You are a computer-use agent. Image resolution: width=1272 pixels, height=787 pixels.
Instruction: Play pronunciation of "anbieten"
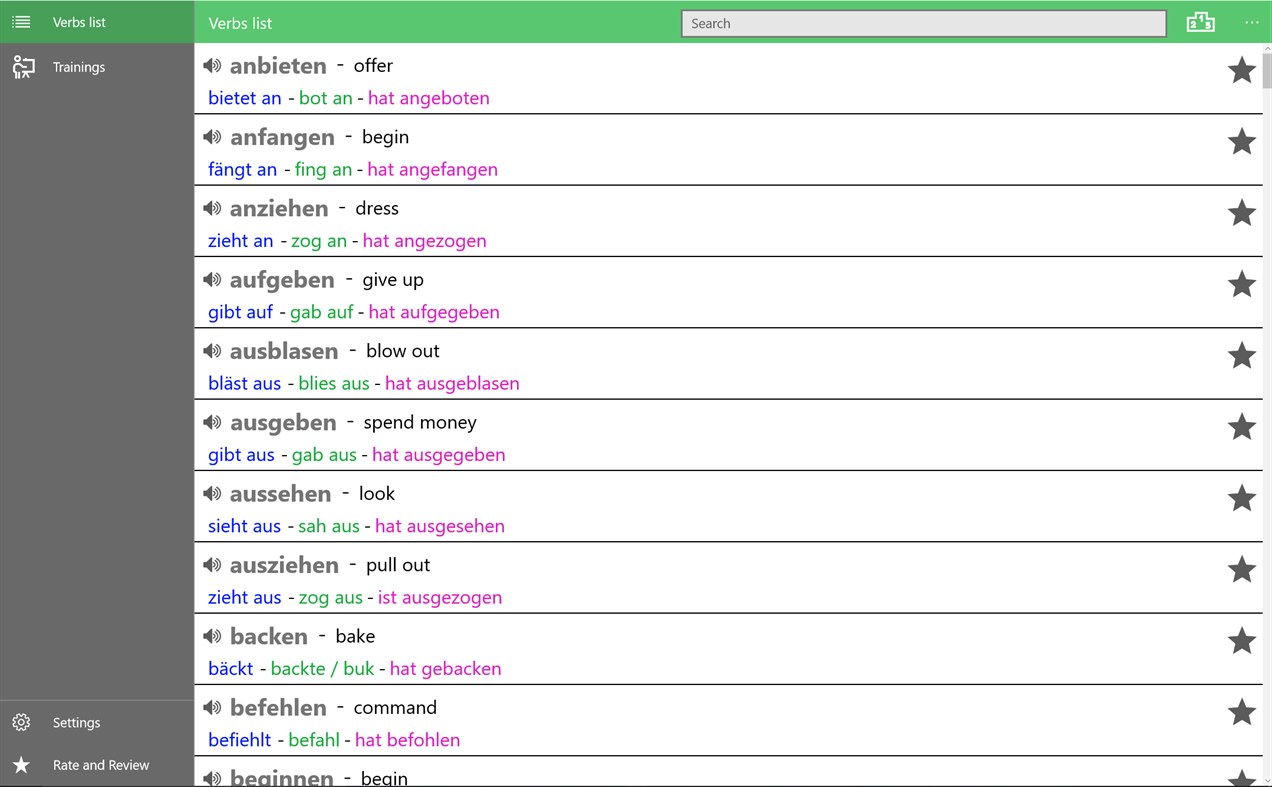(212, 65)
